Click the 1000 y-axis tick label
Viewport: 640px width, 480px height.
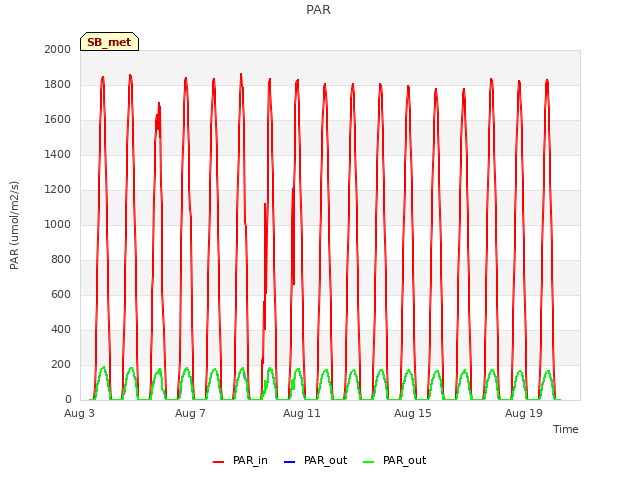[x=58, y=224]
